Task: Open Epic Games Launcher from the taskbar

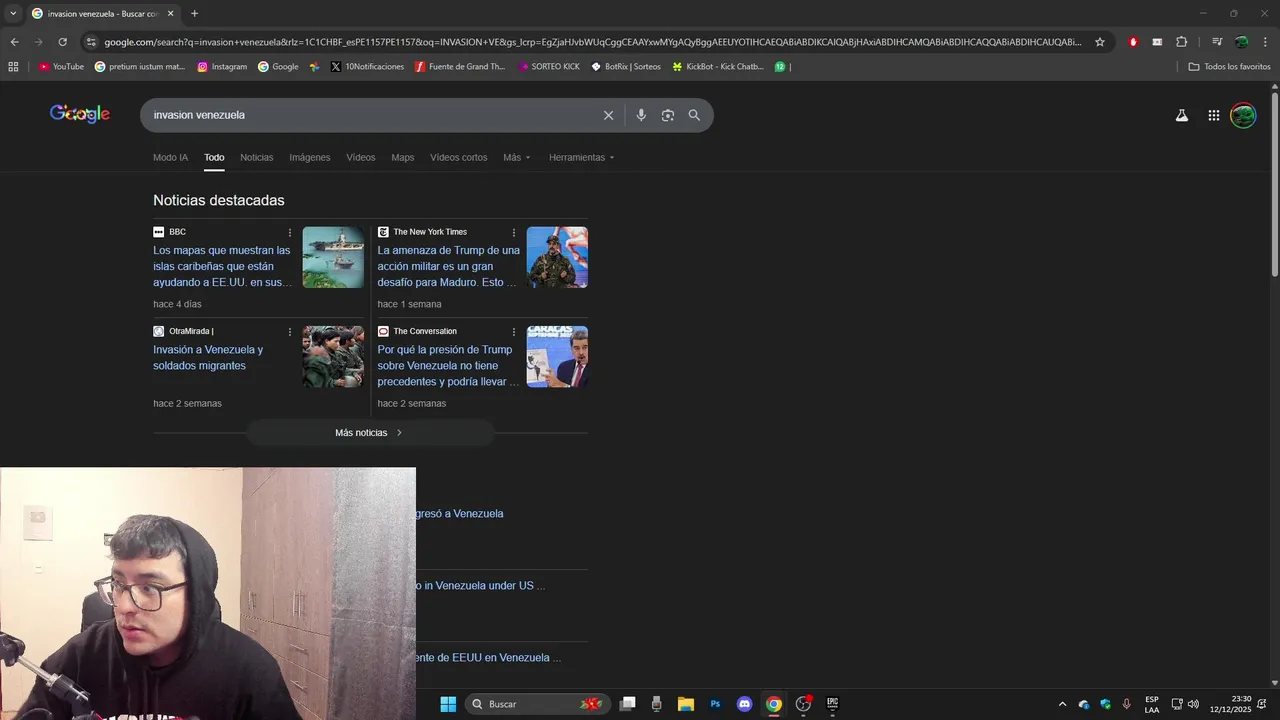Action: pyautogui.click(x=832, y=704)
